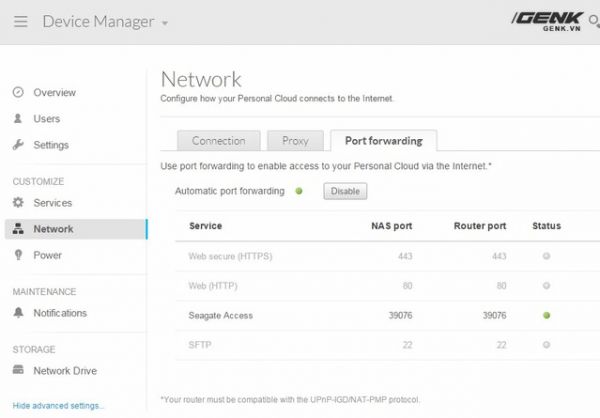Click the Network Drive storage icon
Image resolution: width=600 pixels, height=418 pixels.
coord(18,371)
